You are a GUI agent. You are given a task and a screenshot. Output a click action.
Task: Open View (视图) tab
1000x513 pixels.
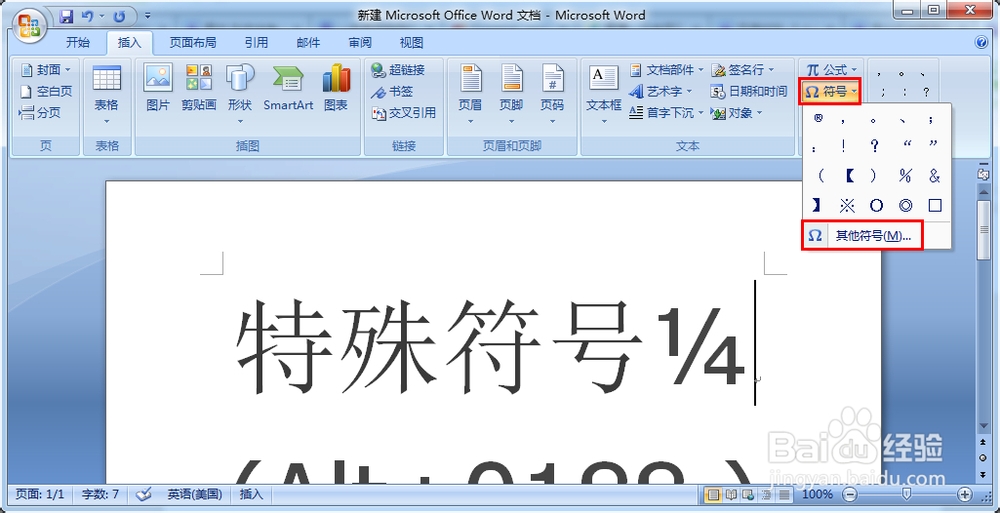coord(411,43)
